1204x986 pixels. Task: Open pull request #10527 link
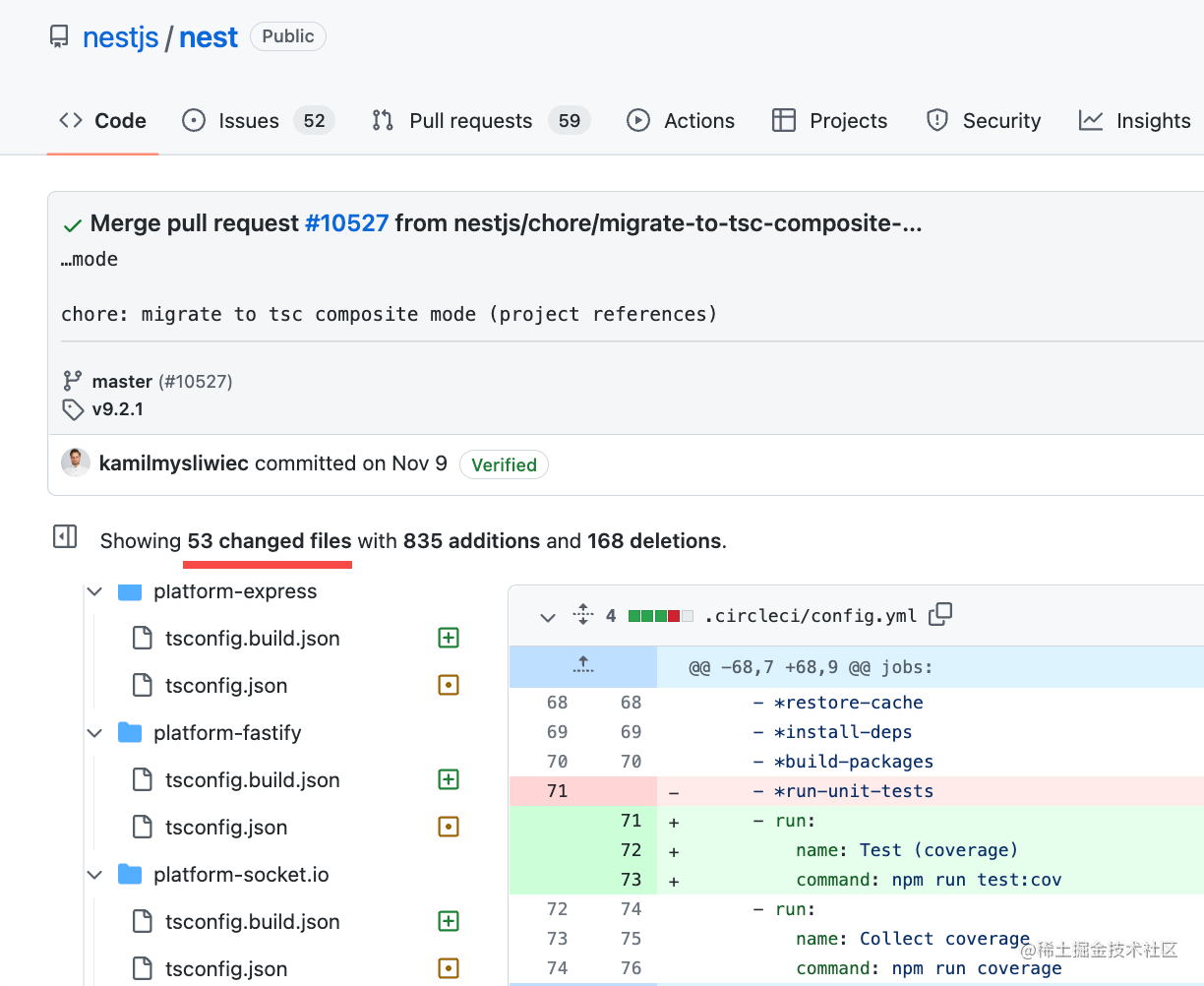point(347,223)
